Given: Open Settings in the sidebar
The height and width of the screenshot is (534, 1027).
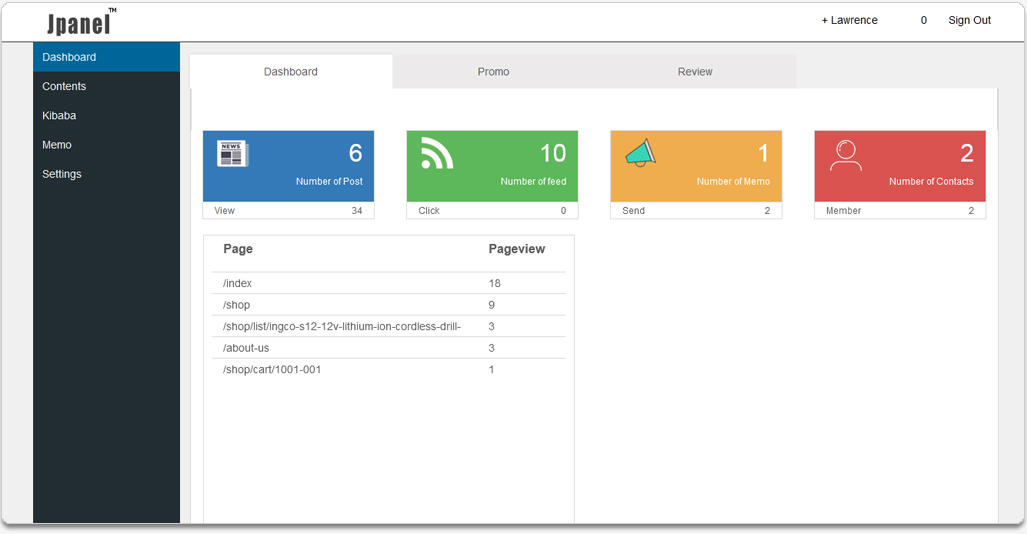Looking at the screenshot, I should (106, 174).
